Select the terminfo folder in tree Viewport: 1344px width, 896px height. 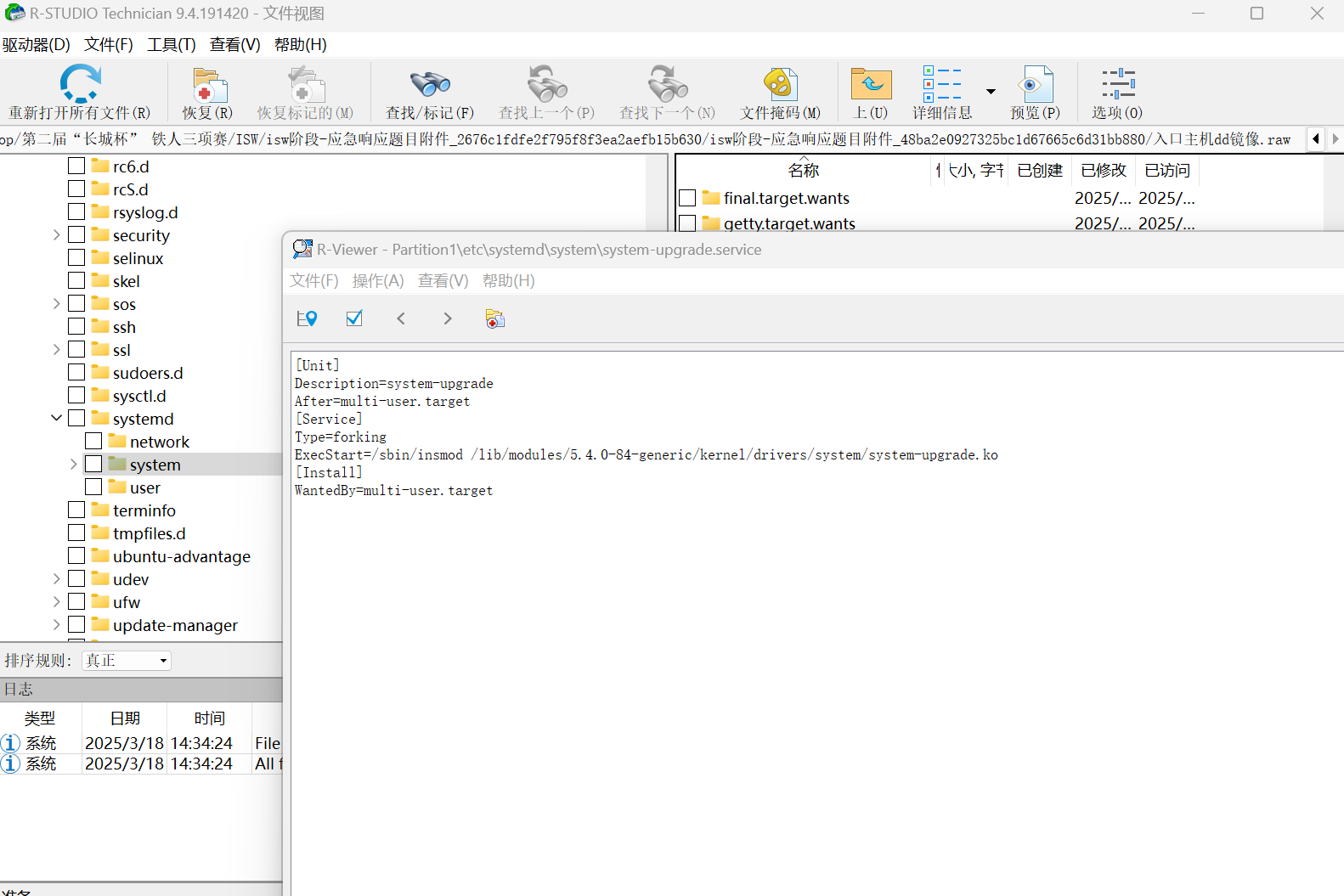click(144, 510)
